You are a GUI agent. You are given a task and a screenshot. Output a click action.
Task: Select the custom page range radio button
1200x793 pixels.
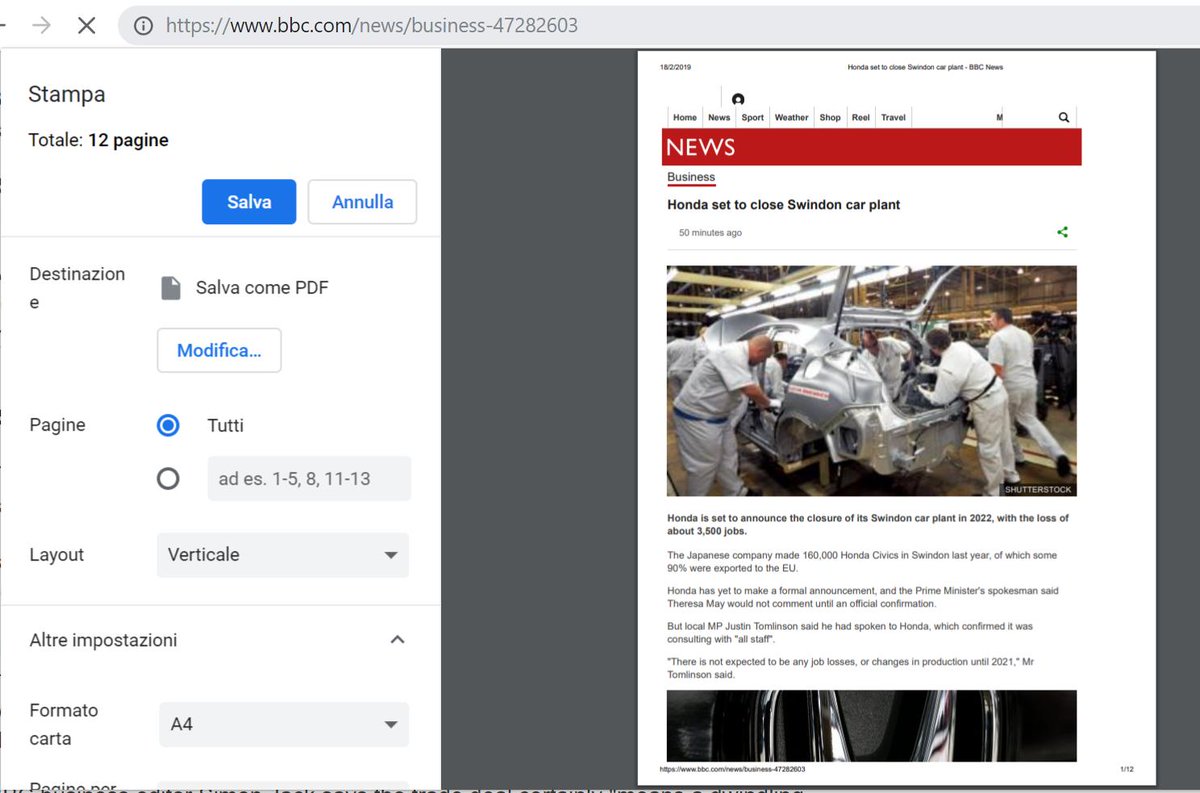coord(168,479)
